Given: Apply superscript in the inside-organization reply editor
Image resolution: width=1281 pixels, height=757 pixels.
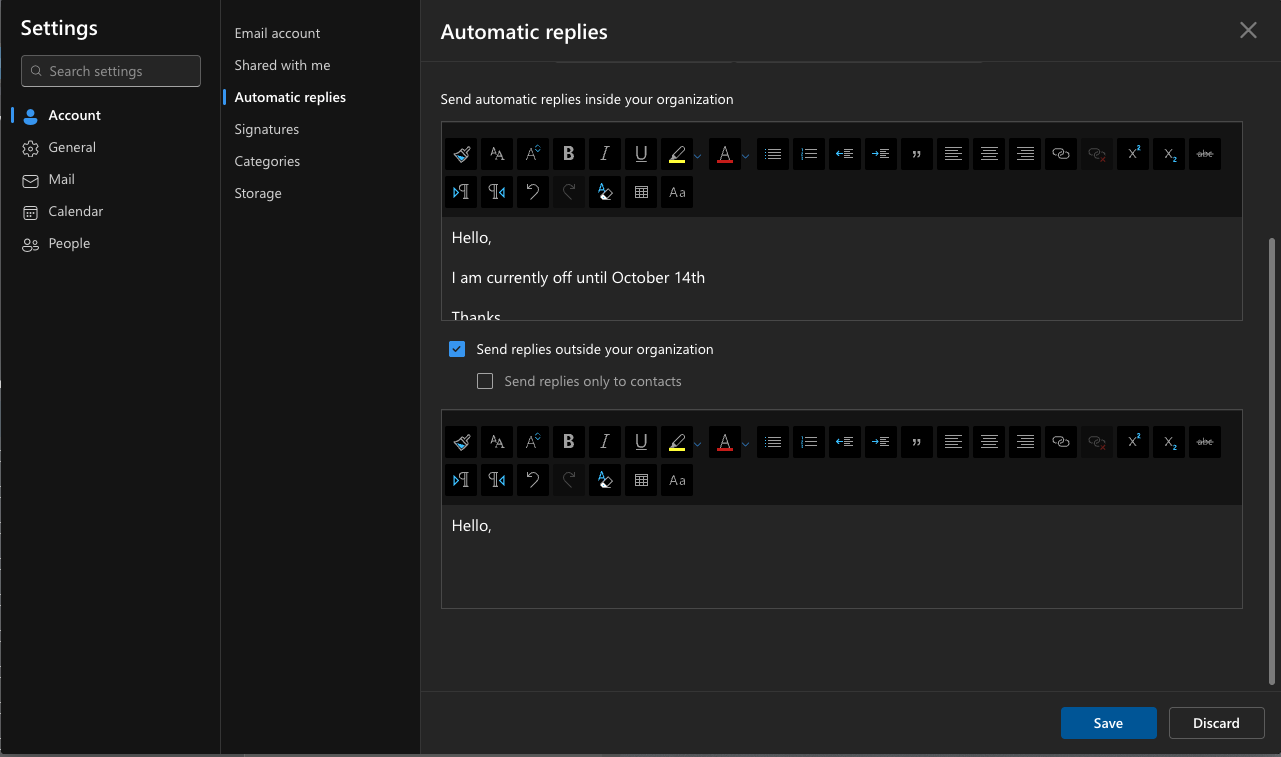Looking at the screenshot, I should [1133, 154].
